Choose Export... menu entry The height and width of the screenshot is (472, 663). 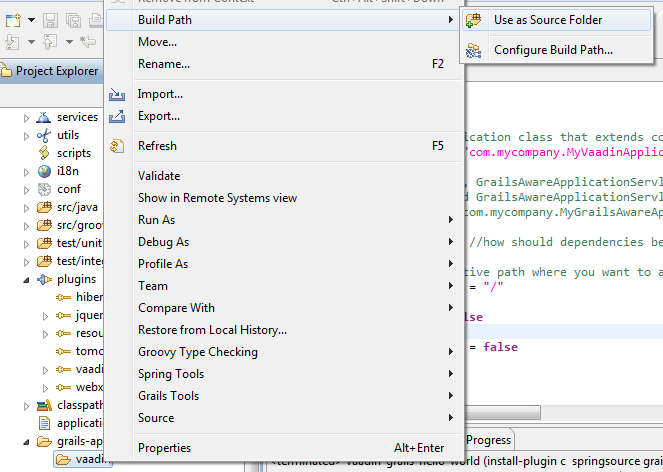pyautogui.click(x=284, y=116)
